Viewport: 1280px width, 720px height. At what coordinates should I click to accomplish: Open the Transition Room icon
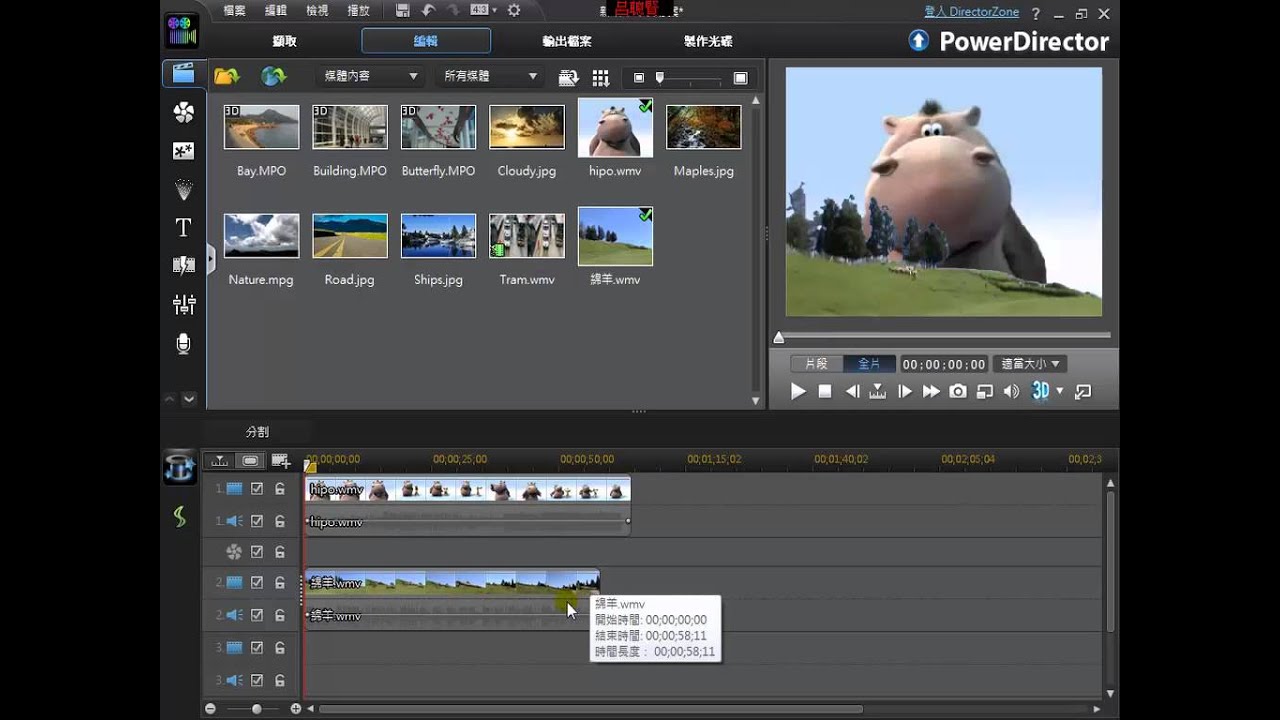183,265
